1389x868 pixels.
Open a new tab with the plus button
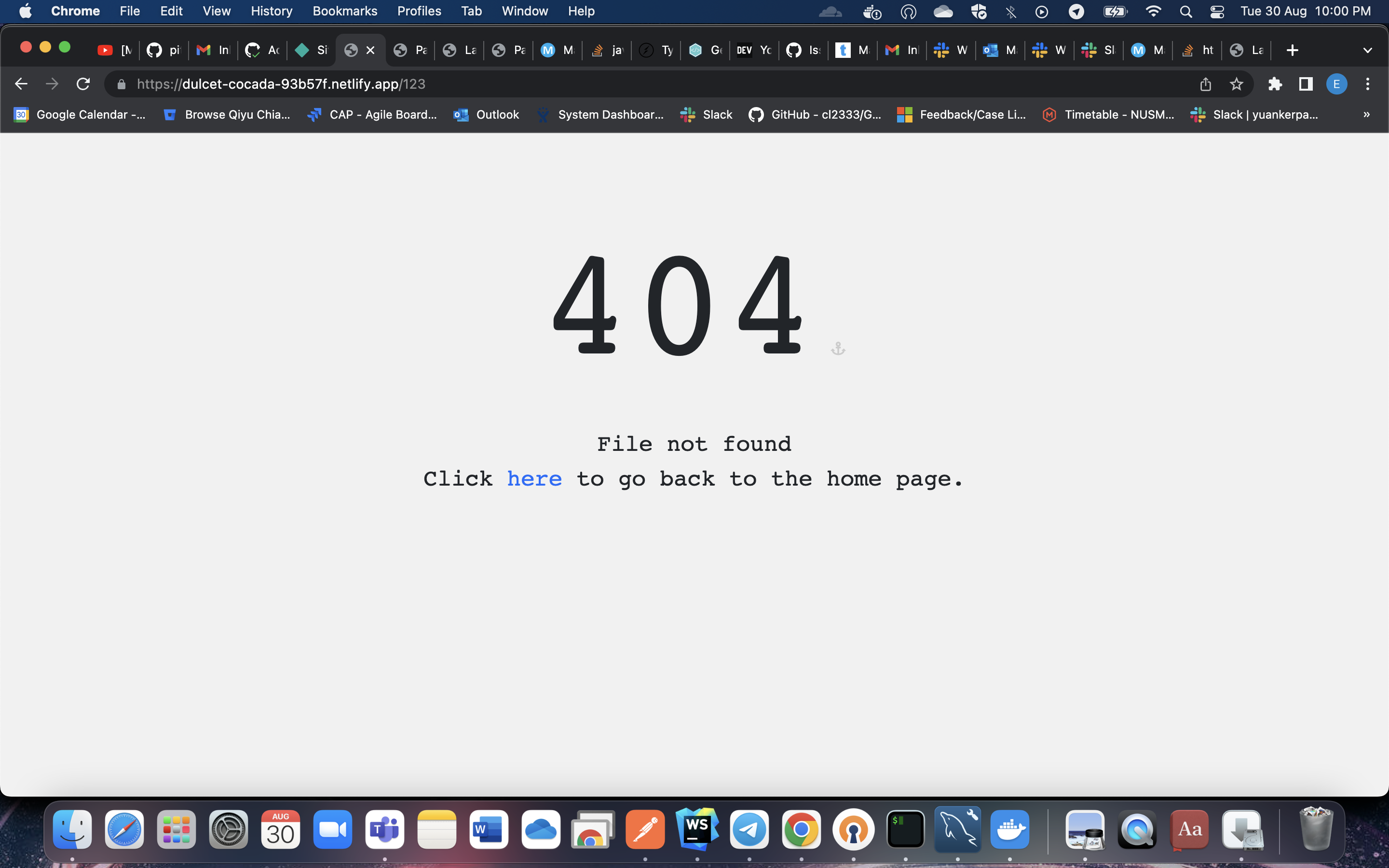coord(1292,51)
